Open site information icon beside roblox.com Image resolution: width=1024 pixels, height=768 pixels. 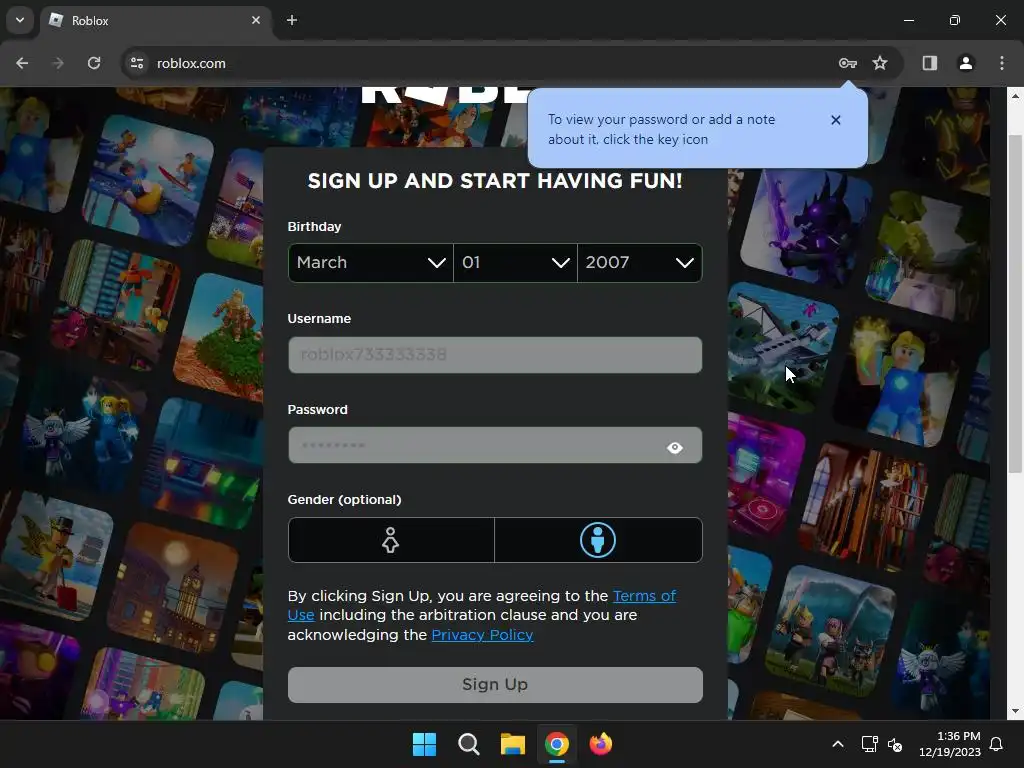136,63
